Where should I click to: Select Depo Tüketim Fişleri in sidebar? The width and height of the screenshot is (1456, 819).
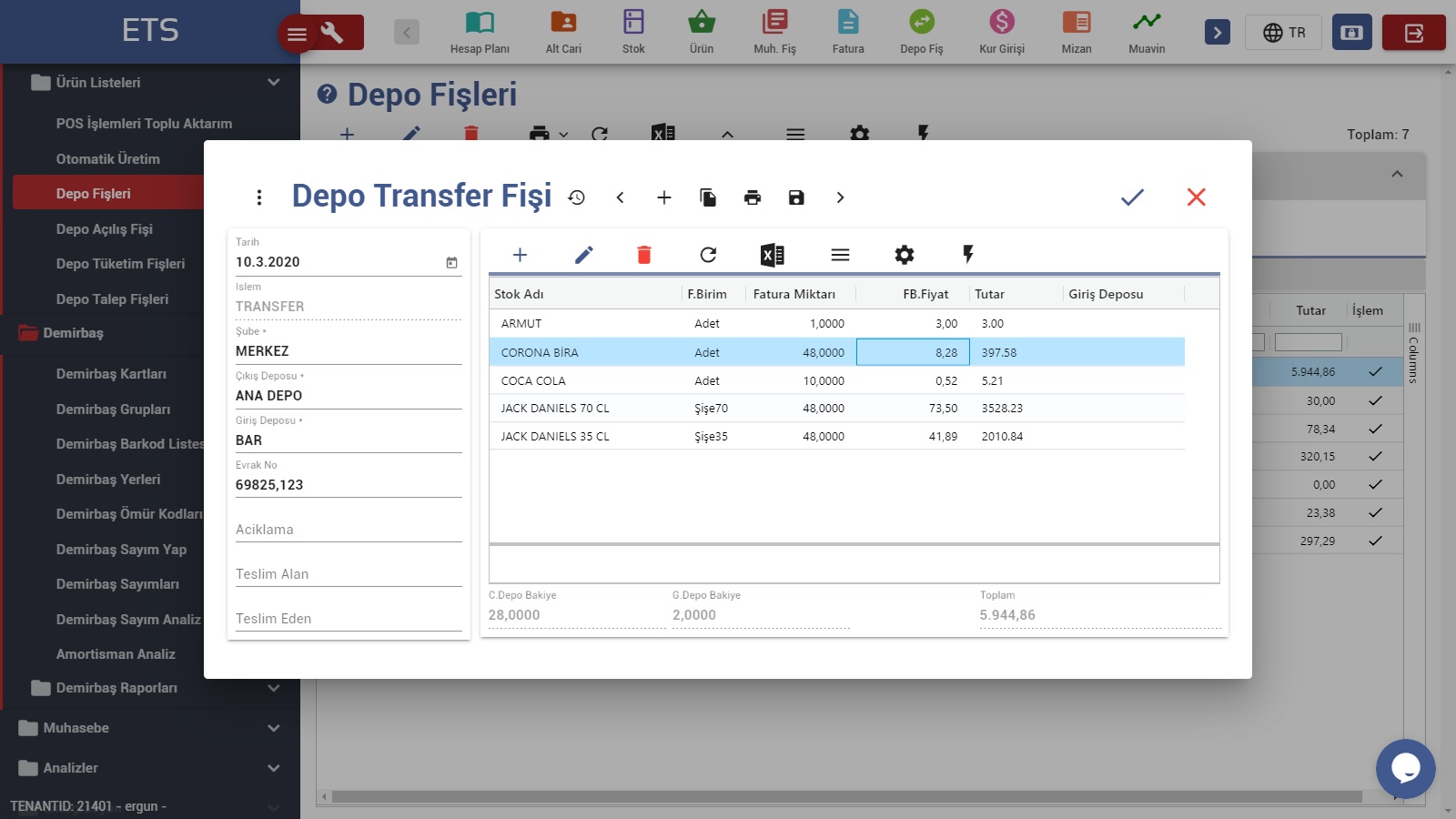pos(120,264)
